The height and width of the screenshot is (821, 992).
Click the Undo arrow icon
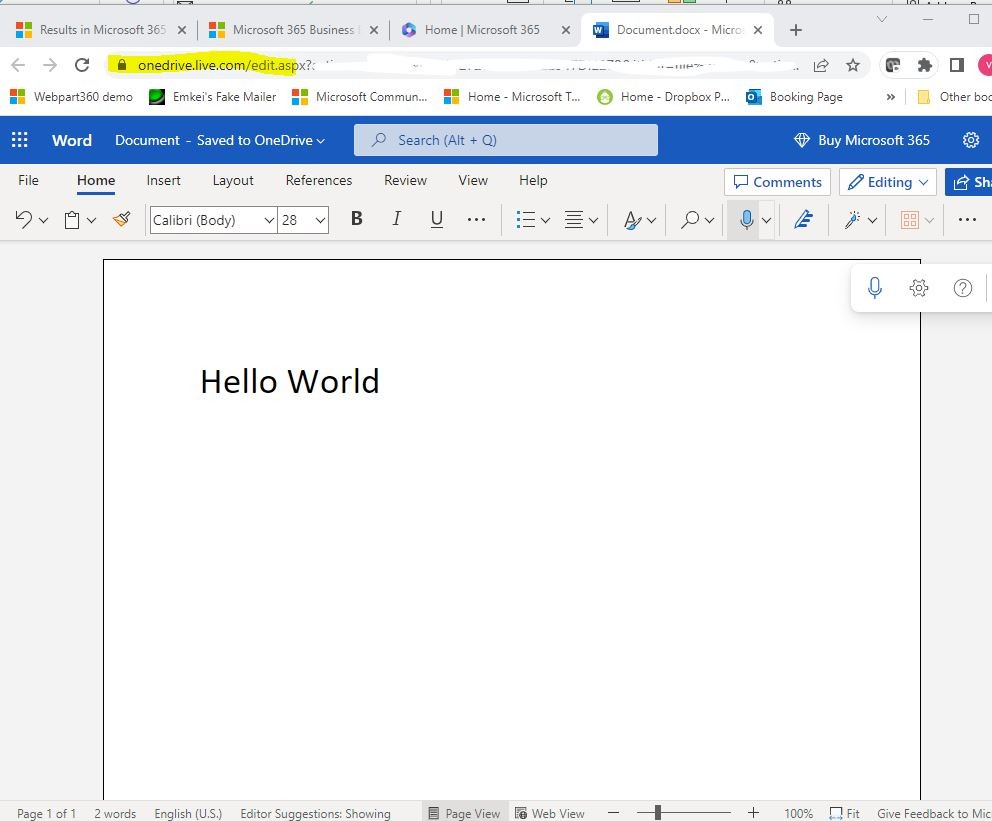pos(24,220)
